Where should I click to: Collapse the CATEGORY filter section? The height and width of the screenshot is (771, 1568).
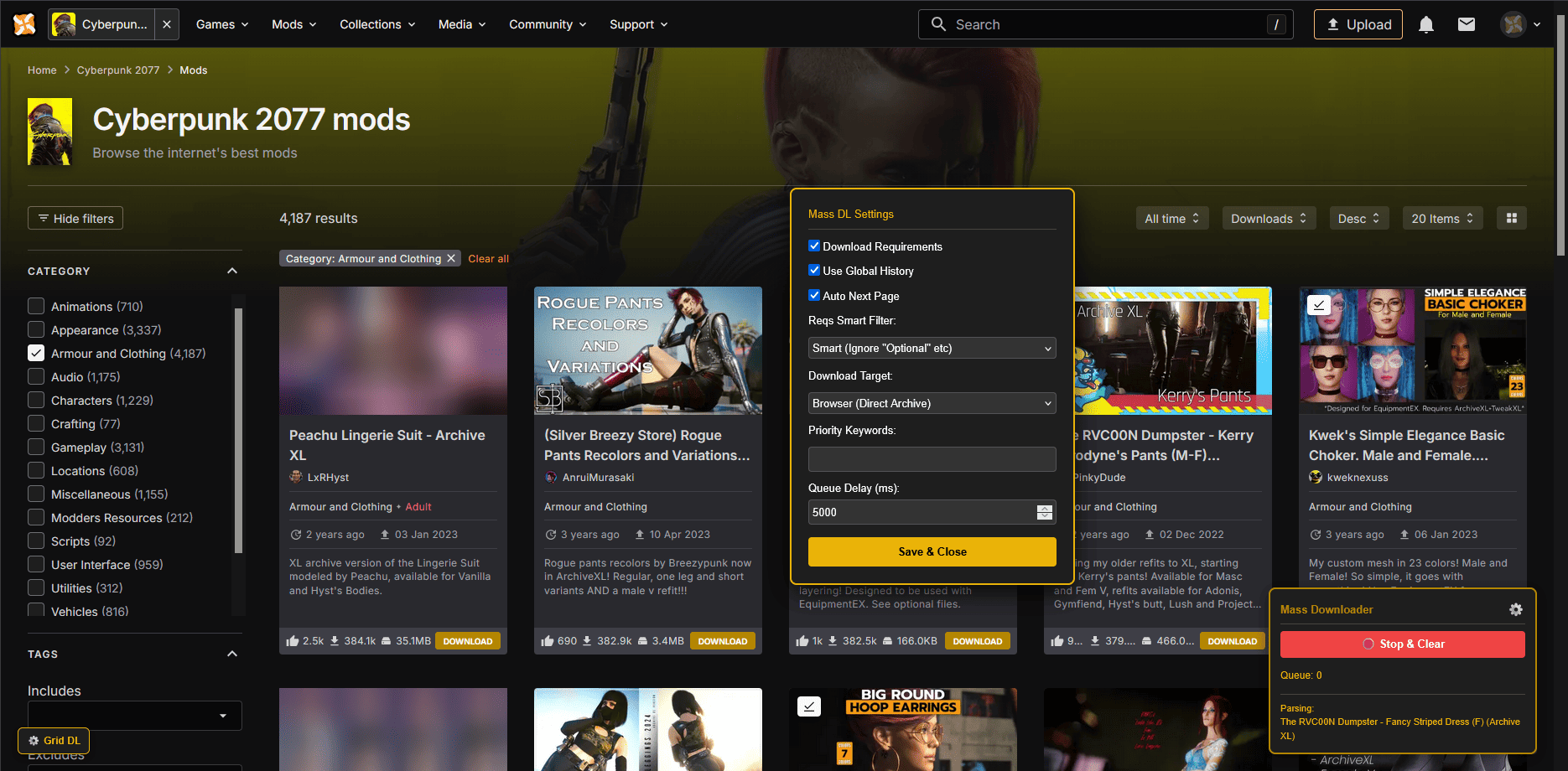232,271
